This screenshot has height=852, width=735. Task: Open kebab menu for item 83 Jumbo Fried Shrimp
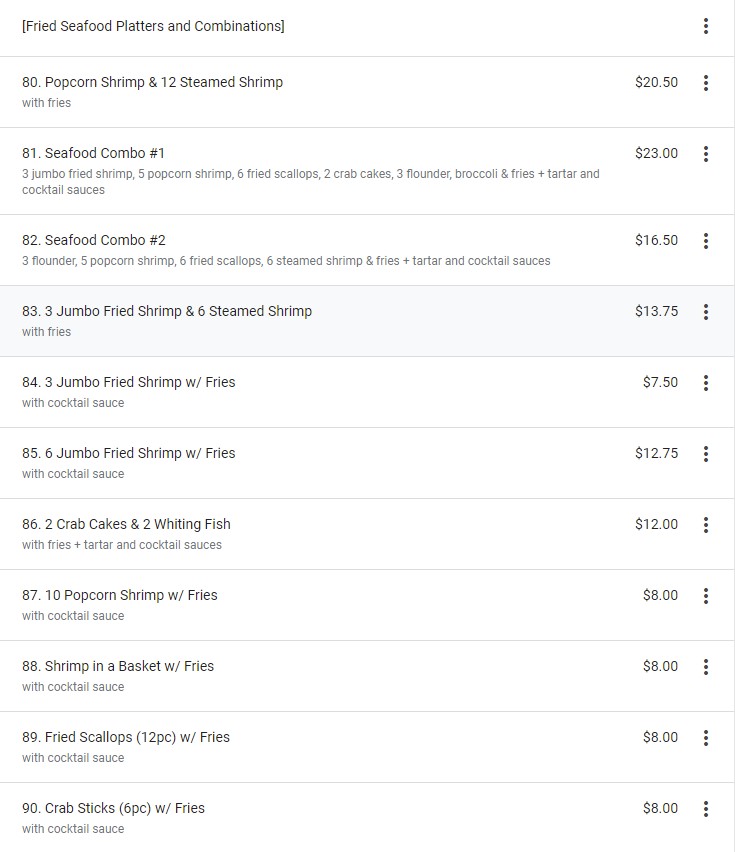(x=706, y=312)
